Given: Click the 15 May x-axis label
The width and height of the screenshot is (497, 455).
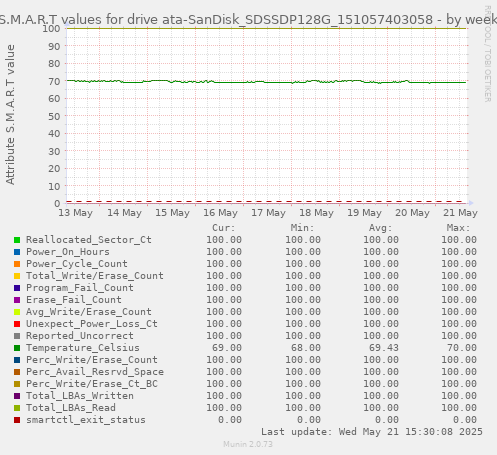Looking at the screenshot, I should click(172, 213).
